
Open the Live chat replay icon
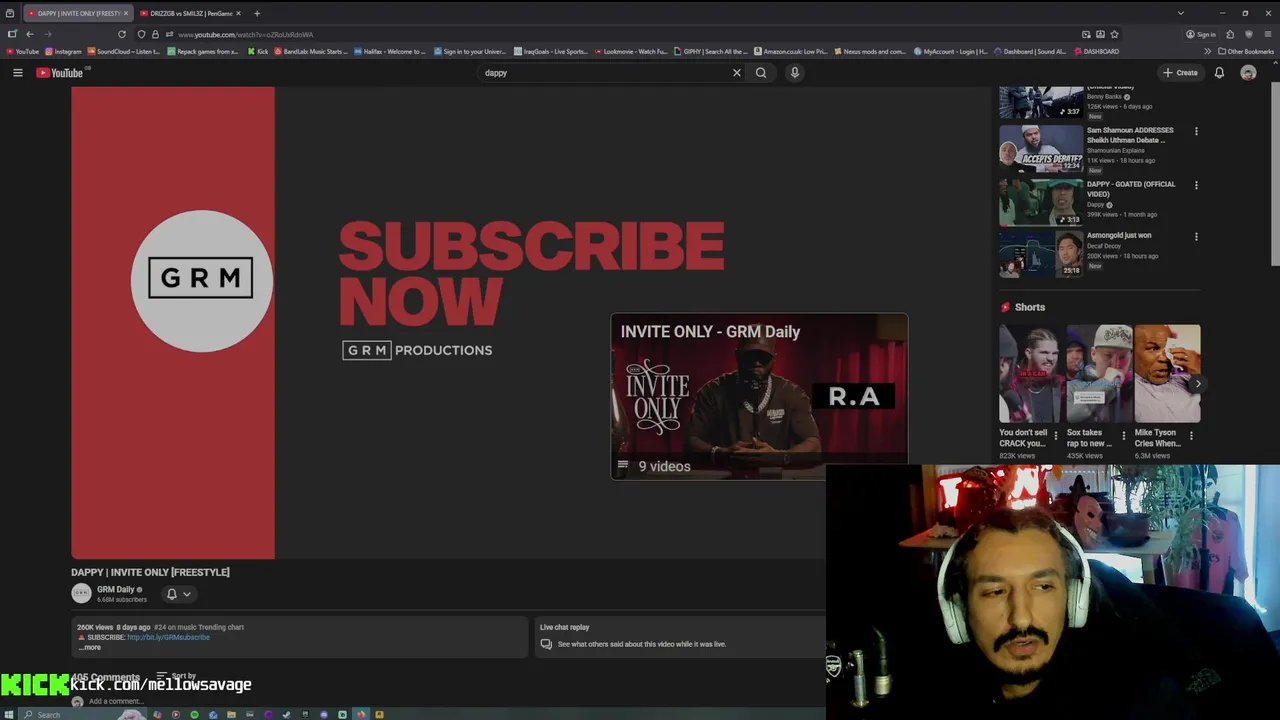coord(546,644)
